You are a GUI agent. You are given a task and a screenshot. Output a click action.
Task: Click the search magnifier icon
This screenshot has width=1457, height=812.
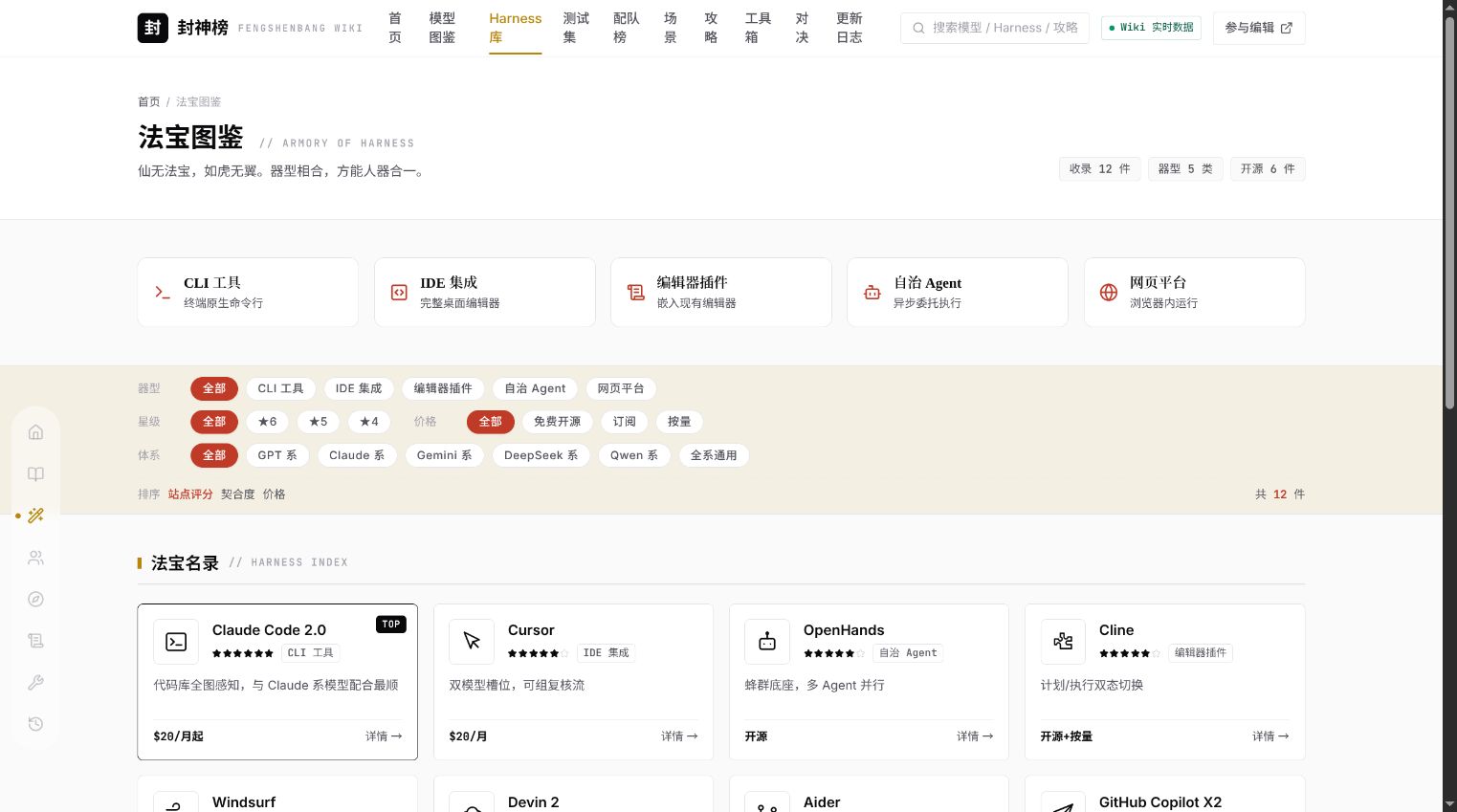[918, 28]
